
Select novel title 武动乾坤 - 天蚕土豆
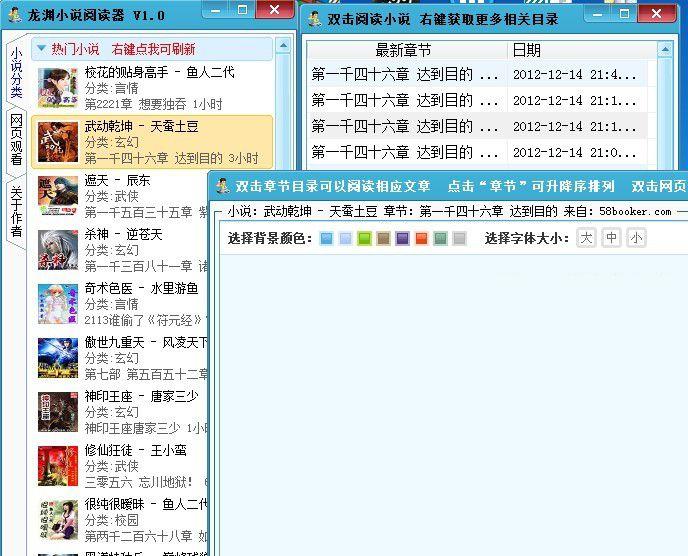coord(141,126)
